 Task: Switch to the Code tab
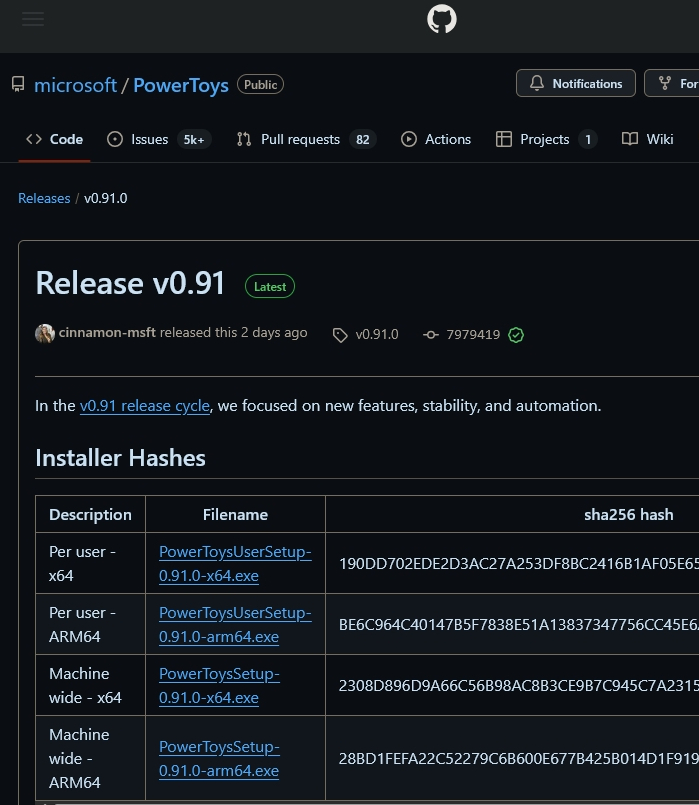click(x=54, y=139)
